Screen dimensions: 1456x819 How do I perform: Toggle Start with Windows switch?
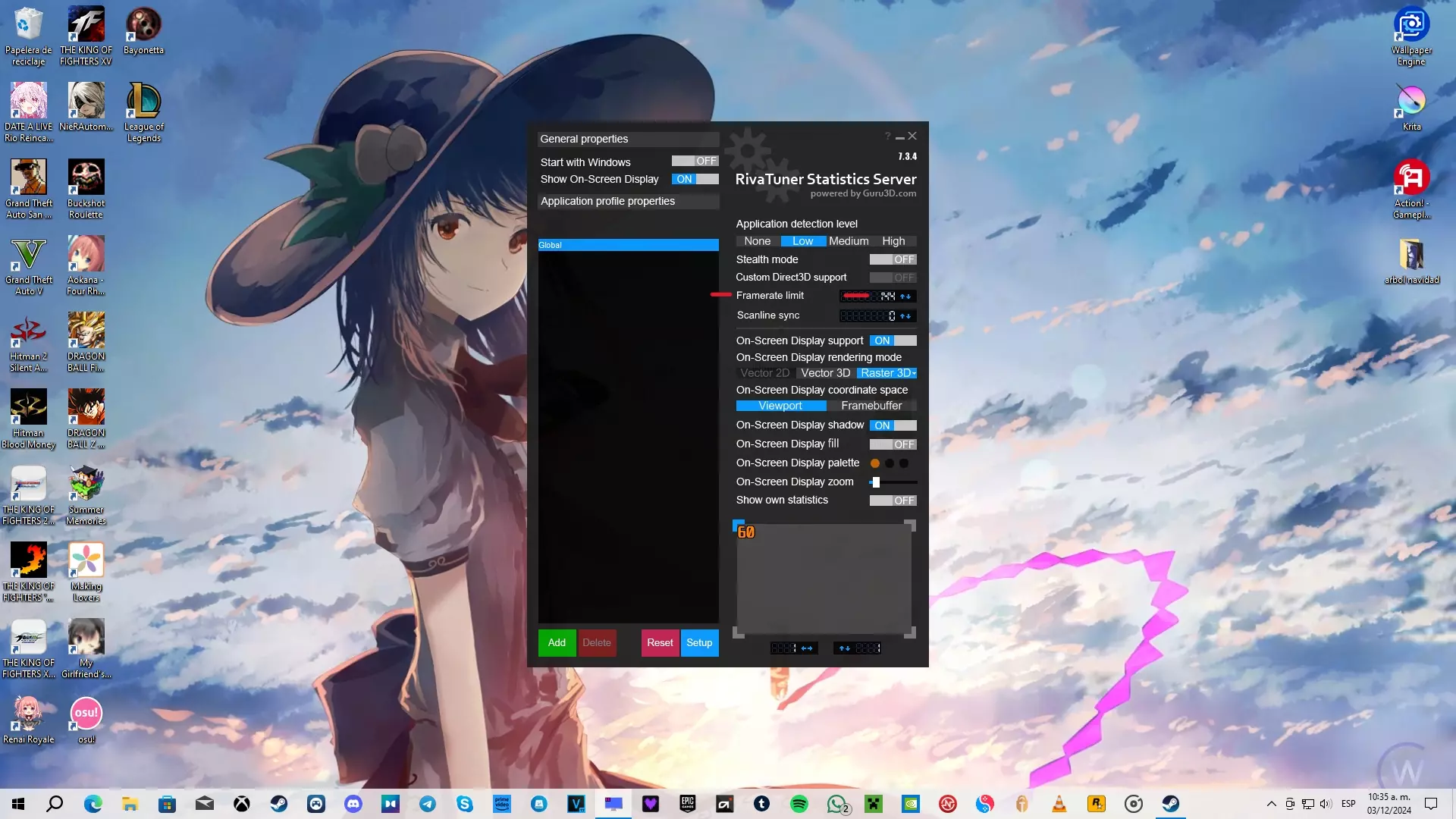pyautogui.click(x=695, y=162)
